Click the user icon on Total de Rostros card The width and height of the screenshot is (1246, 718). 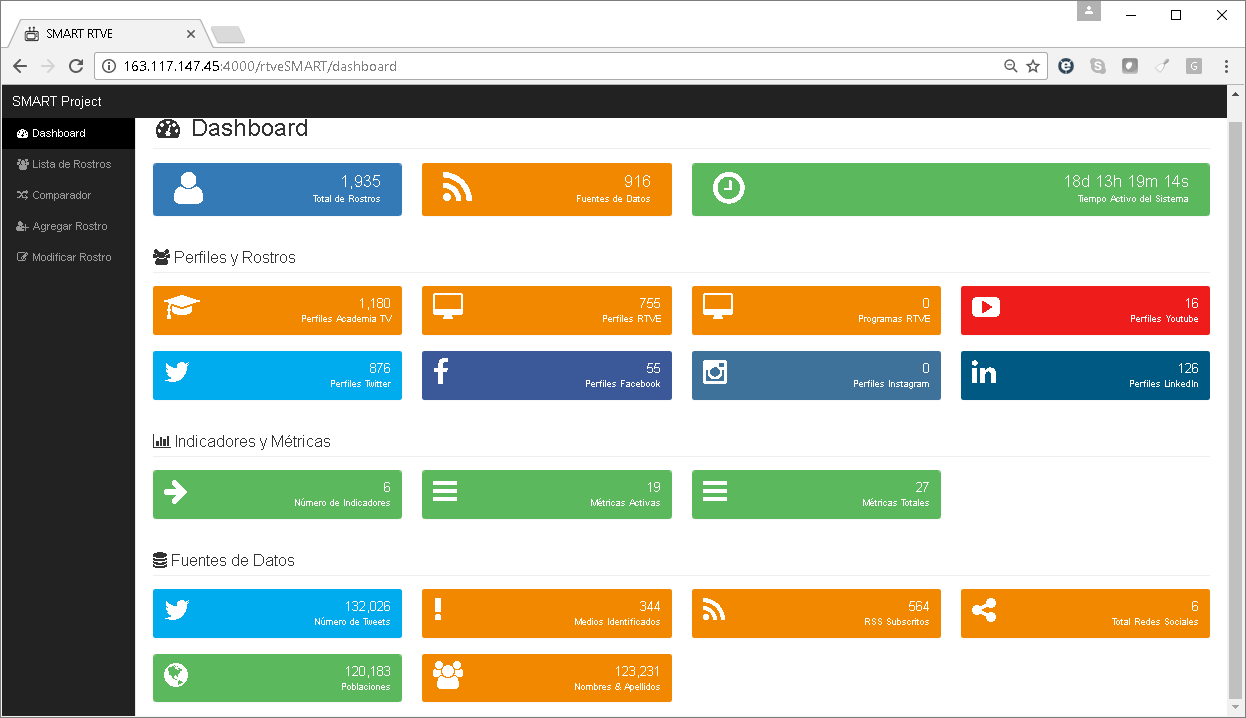(188, 188)
